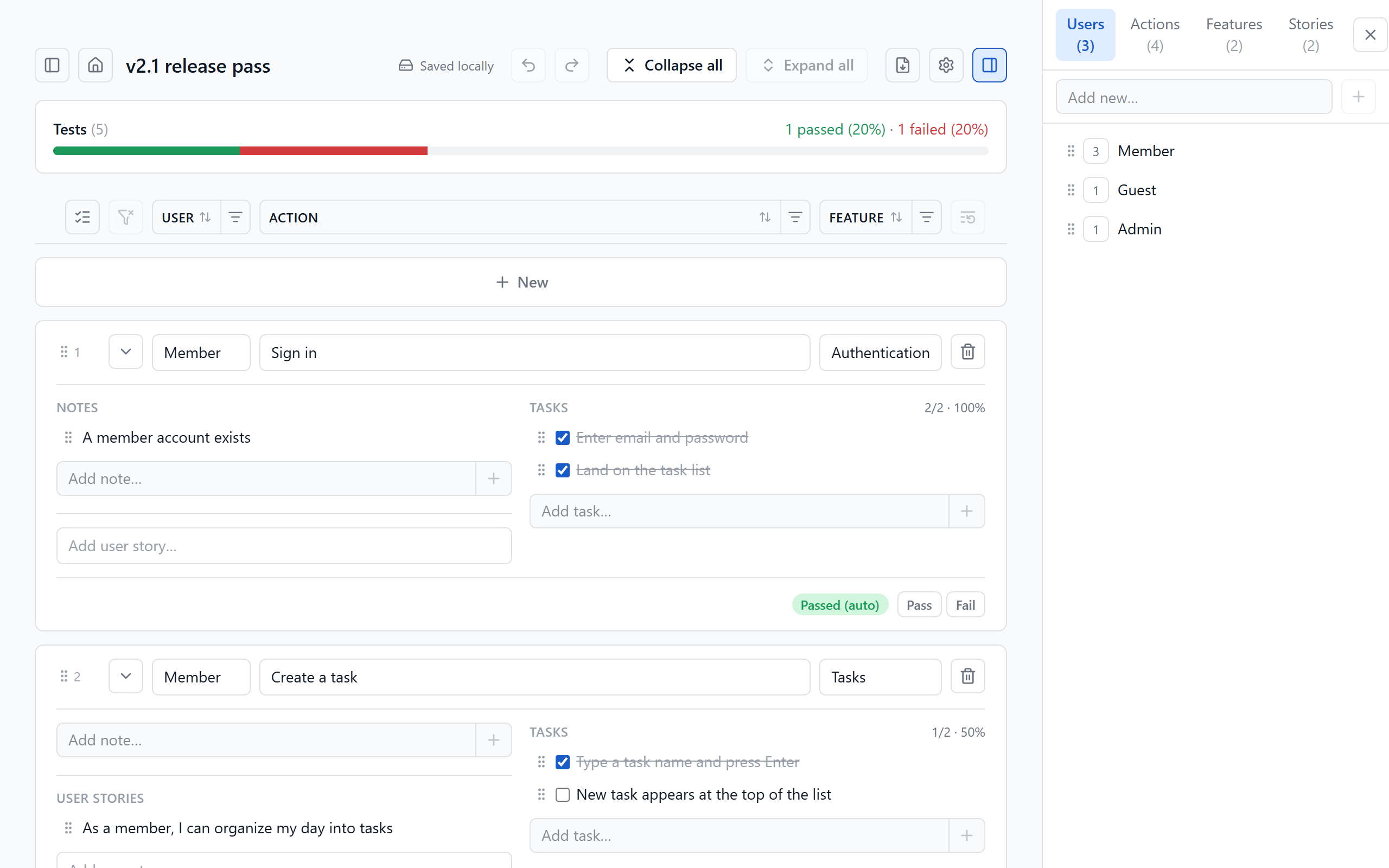Click Expand all button
Viewport: 1389px width, 868px height.
(x=806, y=66)
